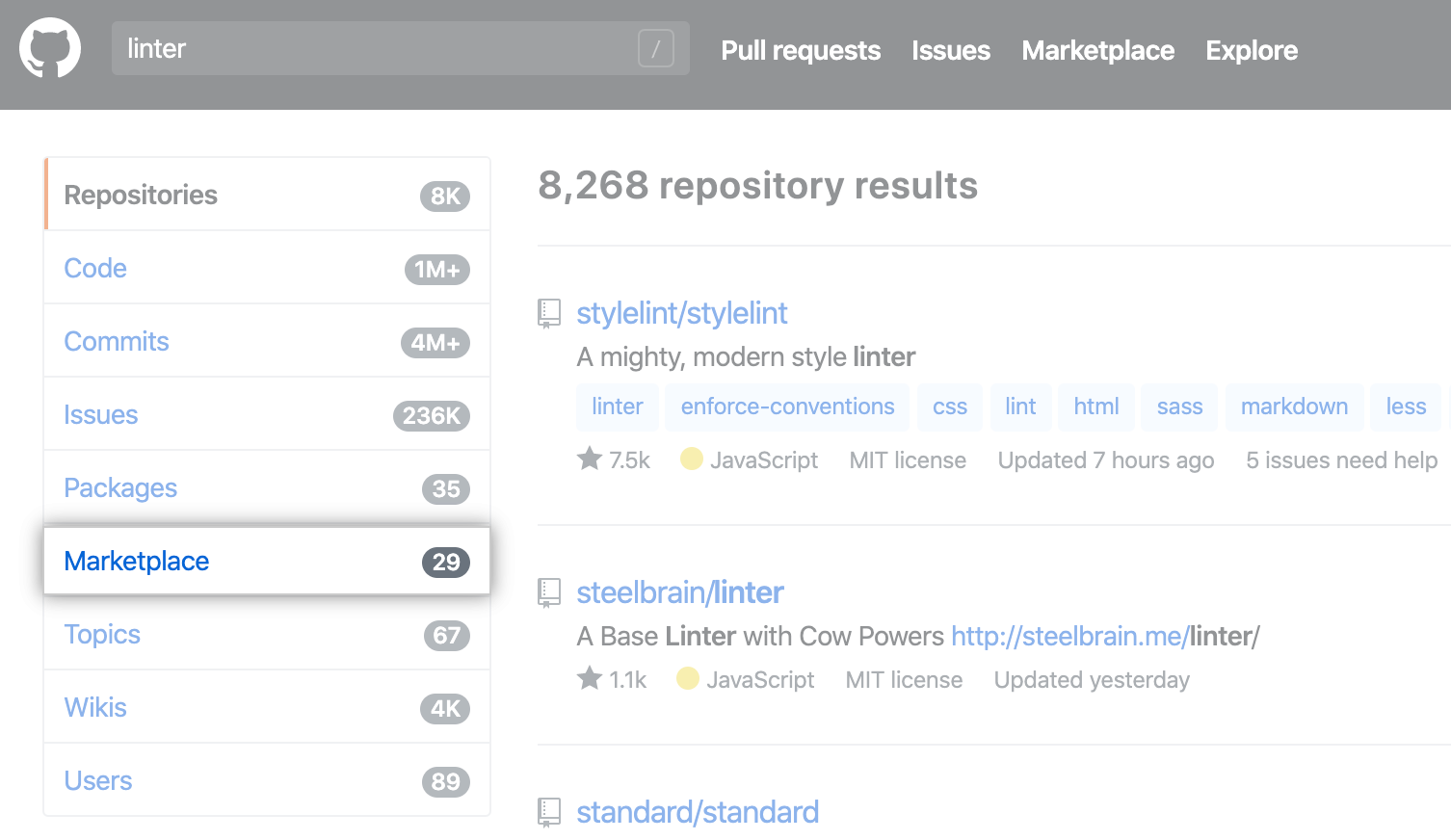Click the repo icon beside stylelint/stylelint
Image resolution: width=1451 pixels, height=840 pixels.
click(549, 313)
